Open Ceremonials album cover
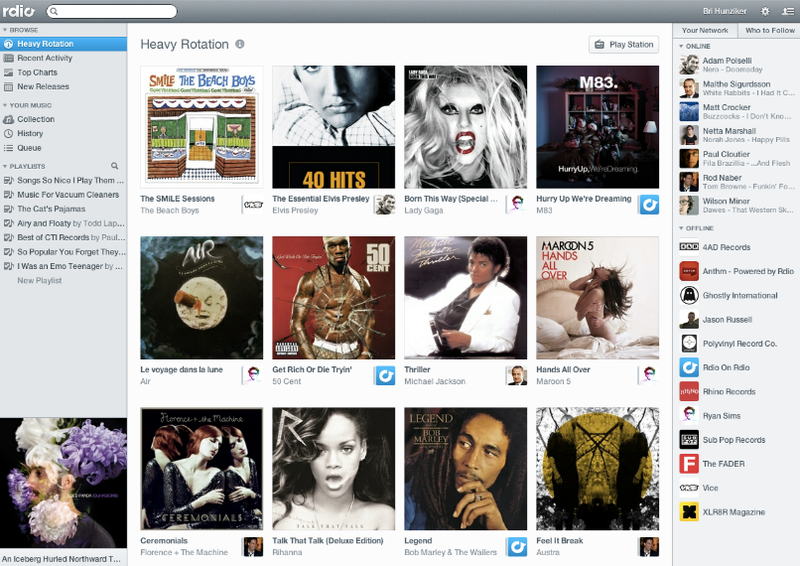The width and height of the screenshot is (800, 566). click(202, 469)
